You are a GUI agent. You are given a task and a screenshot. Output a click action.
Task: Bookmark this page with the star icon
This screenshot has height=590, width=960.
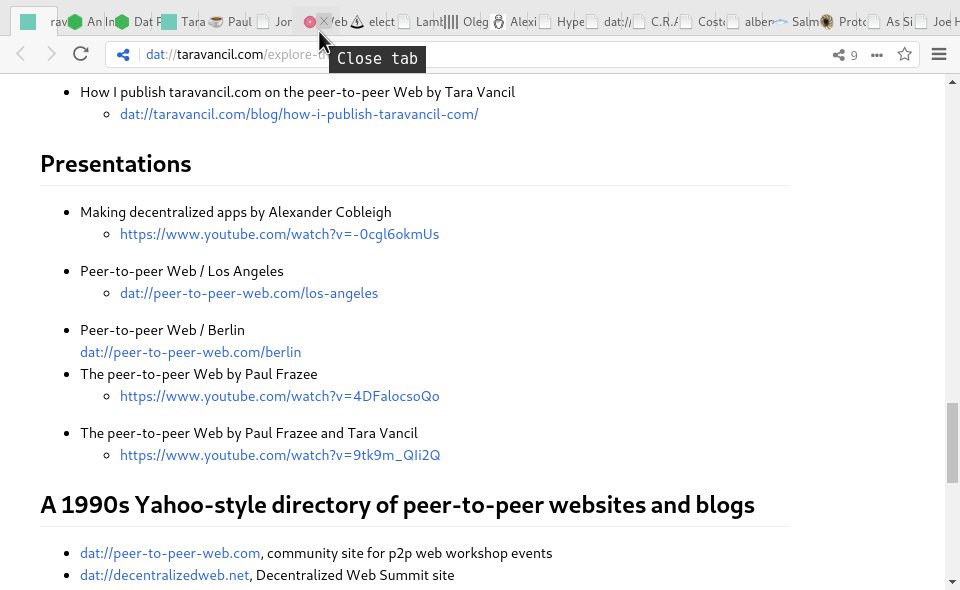[x=904, y=55]
